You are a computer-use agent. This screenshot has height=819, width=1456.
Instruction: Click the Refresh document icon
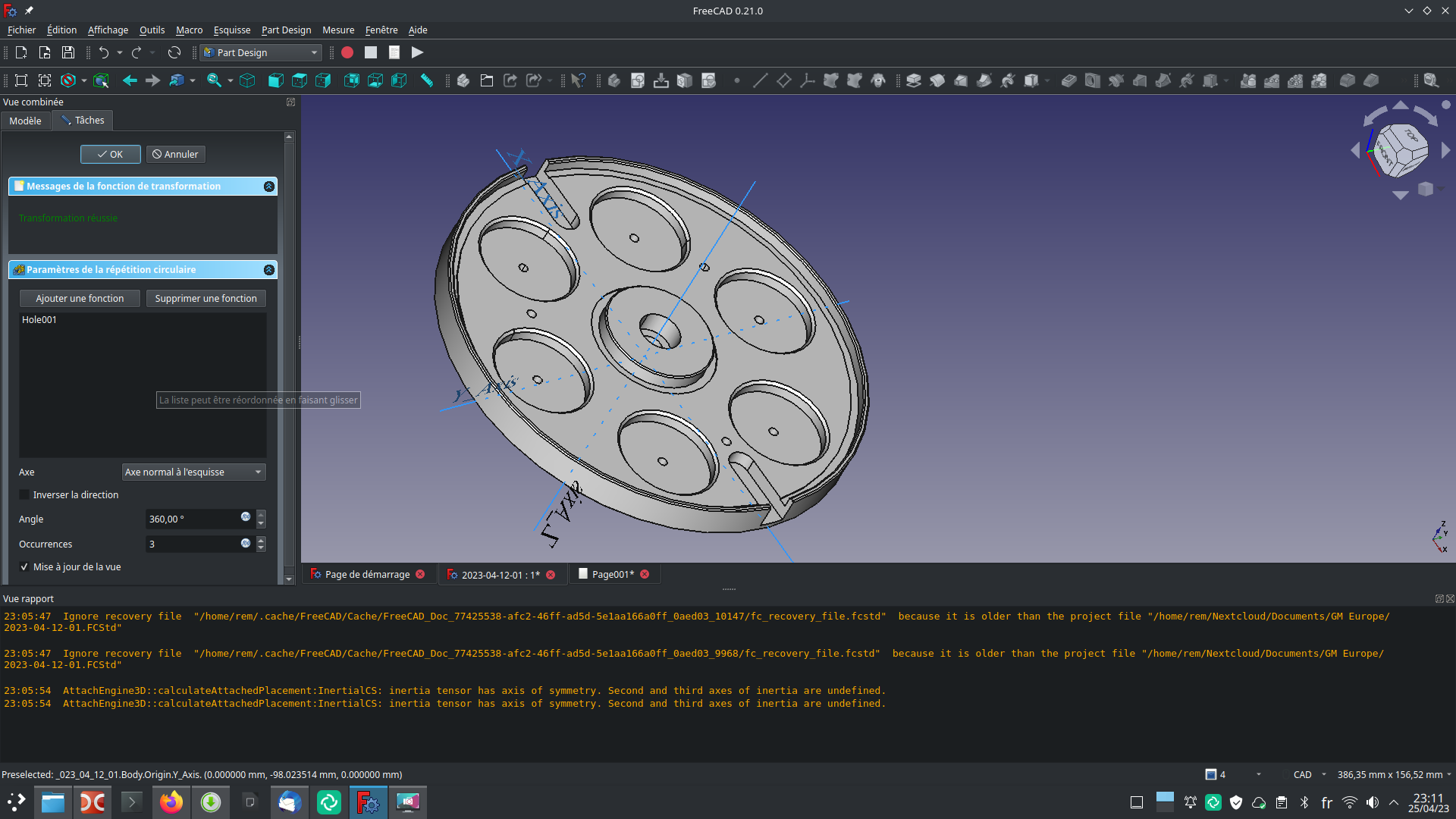(174, 52)
